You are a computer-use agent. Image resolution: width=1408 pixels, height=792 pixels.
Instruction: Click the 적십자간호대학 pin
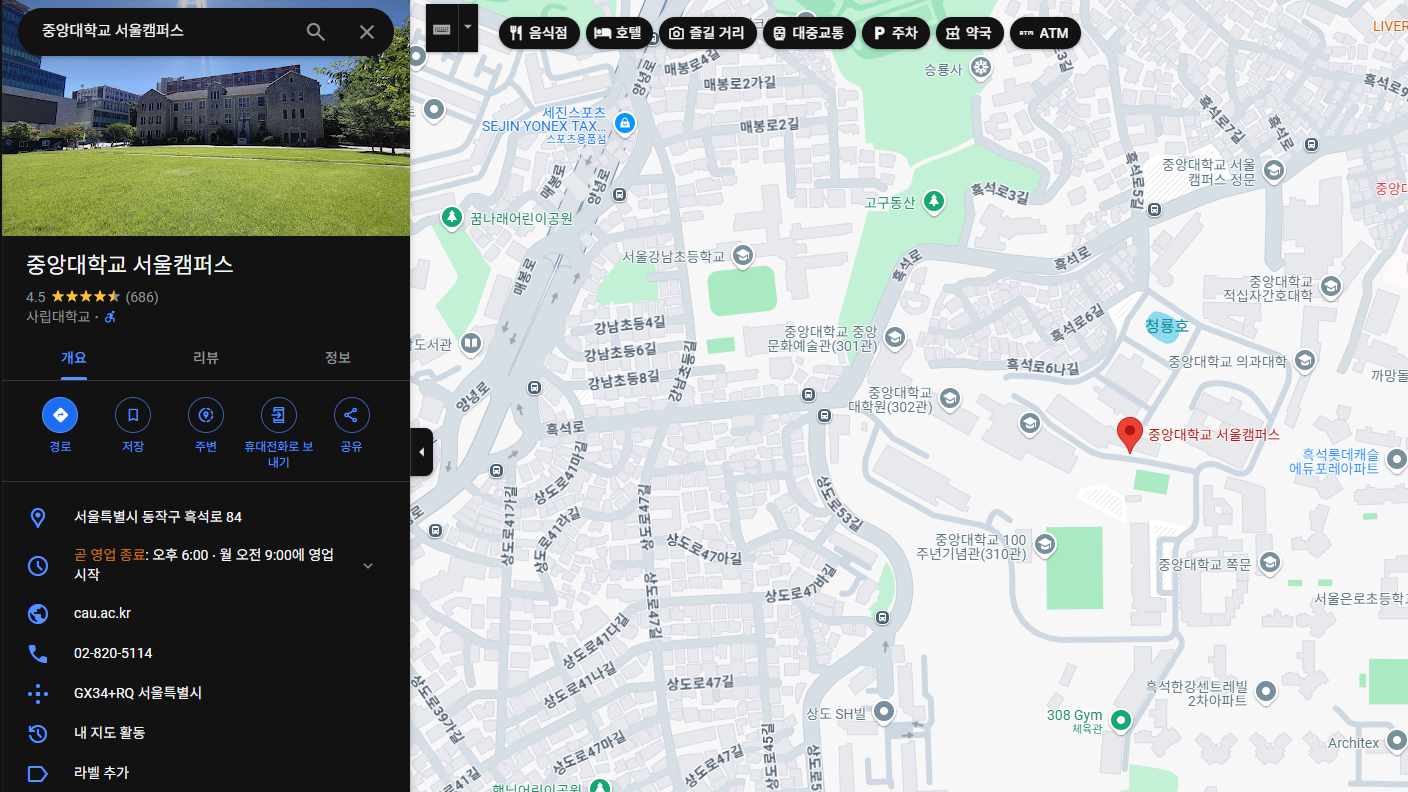coord(1330,288)
